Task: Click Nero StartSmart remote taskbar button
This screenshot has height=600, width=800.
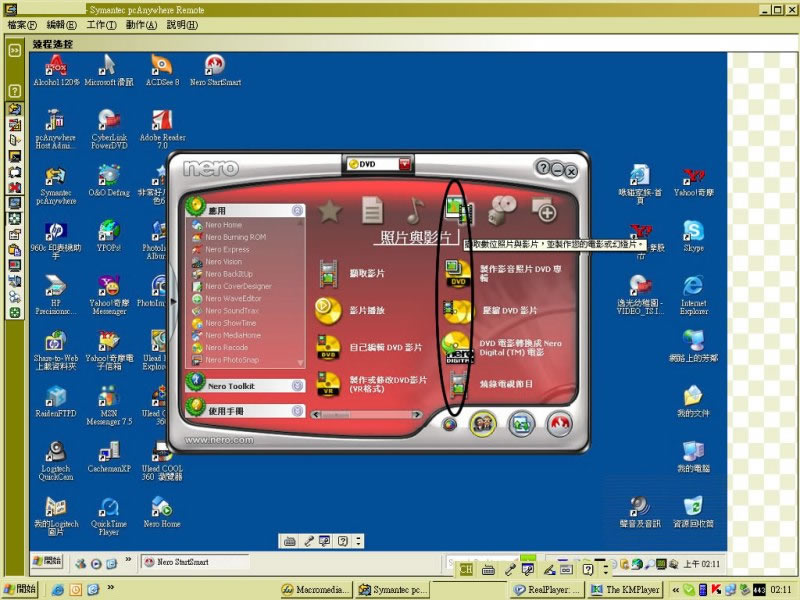Action: [x=194, y=562]
